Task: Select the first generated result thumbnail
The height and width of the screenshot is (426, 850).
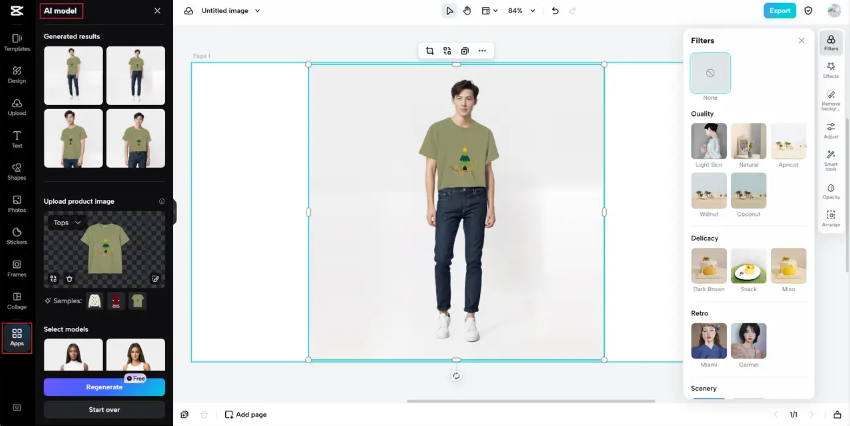Action: pos(73,75)
